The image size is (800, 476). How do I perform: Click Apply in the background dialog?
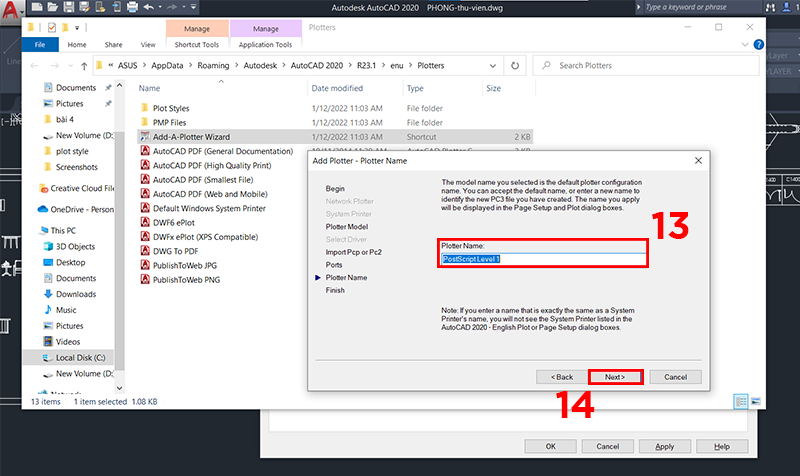click(x=665, y=446)
